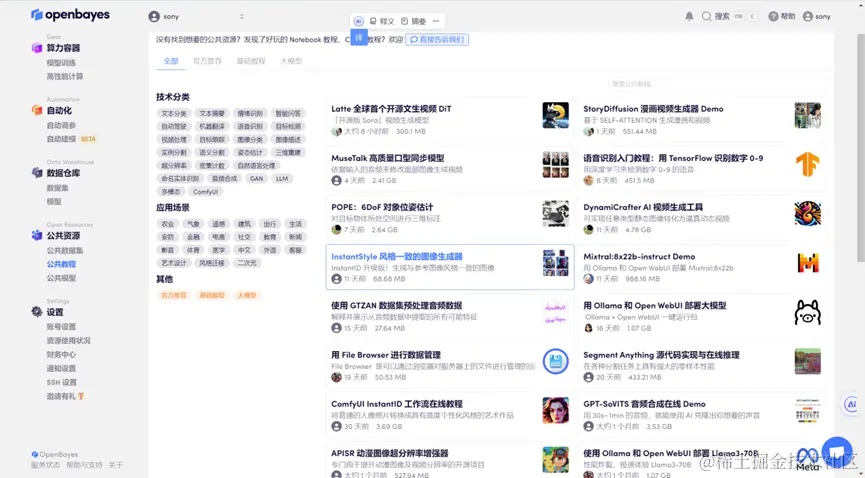Click the 释义 button in floating toolbar
This screenshot has height=478, width=865.
[382, 21]
